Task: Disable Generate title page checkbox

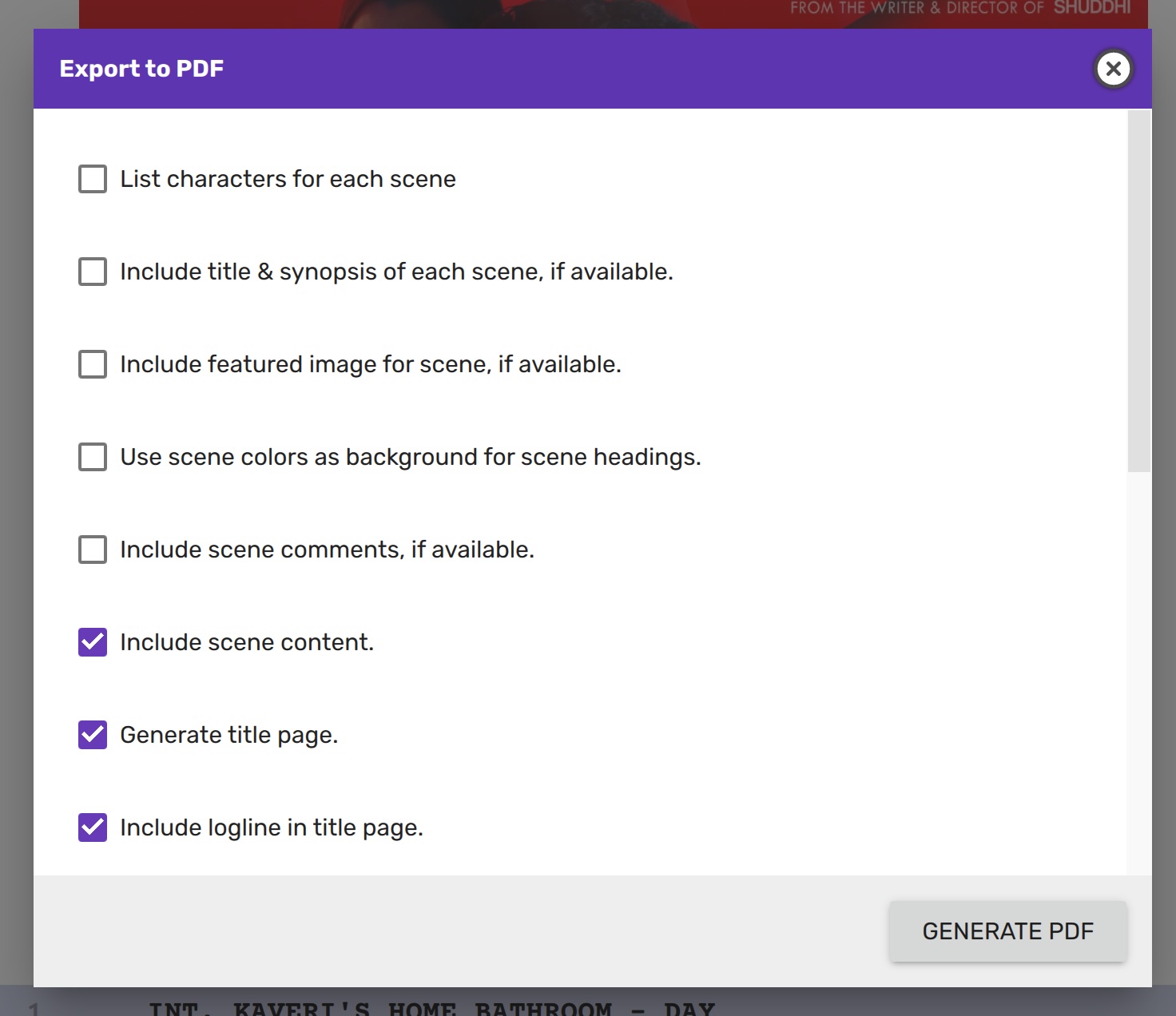Action: click(93, 735)
